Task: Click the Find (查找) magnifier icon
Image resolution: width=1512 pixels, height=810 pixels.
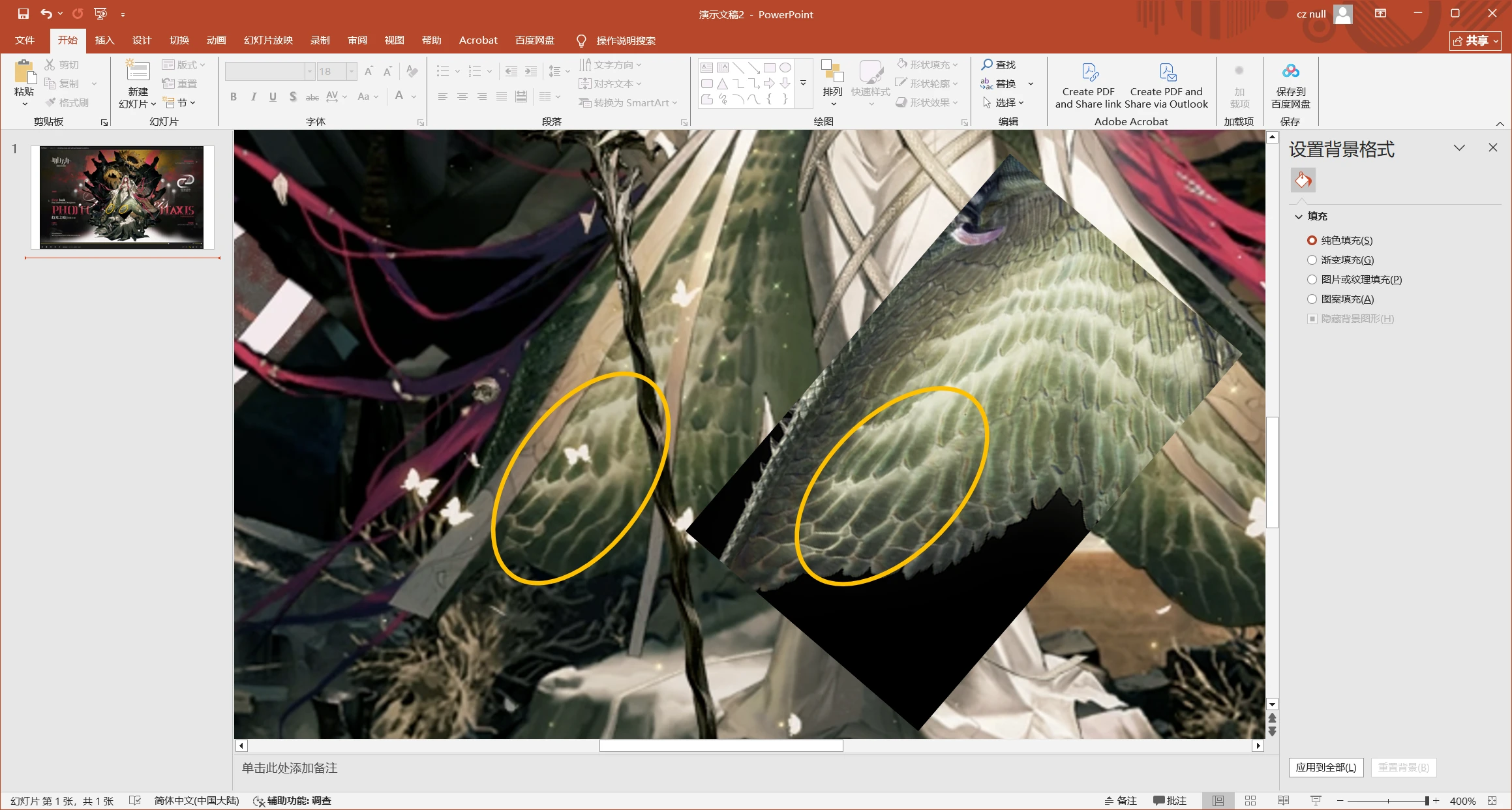Action: tap(987, 65)
